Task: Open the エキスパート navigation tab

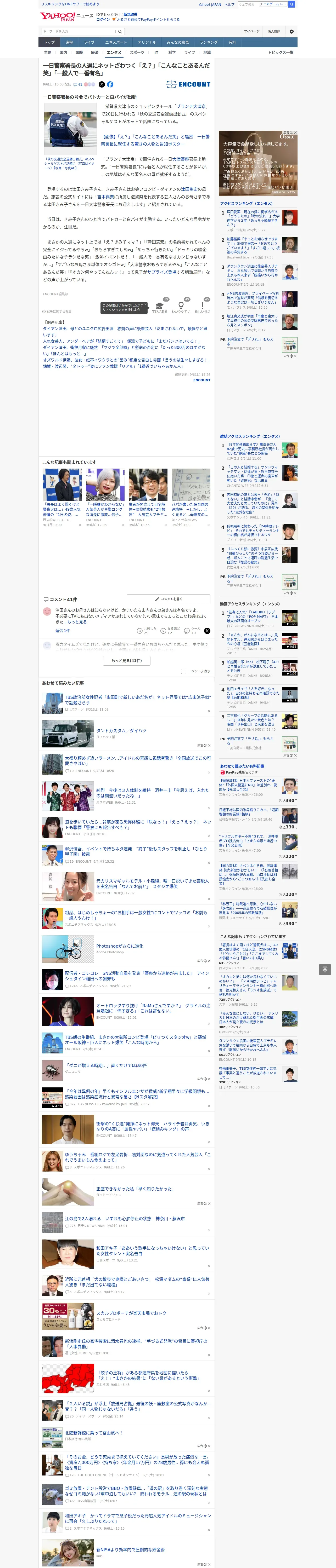Action: [116, 43]
